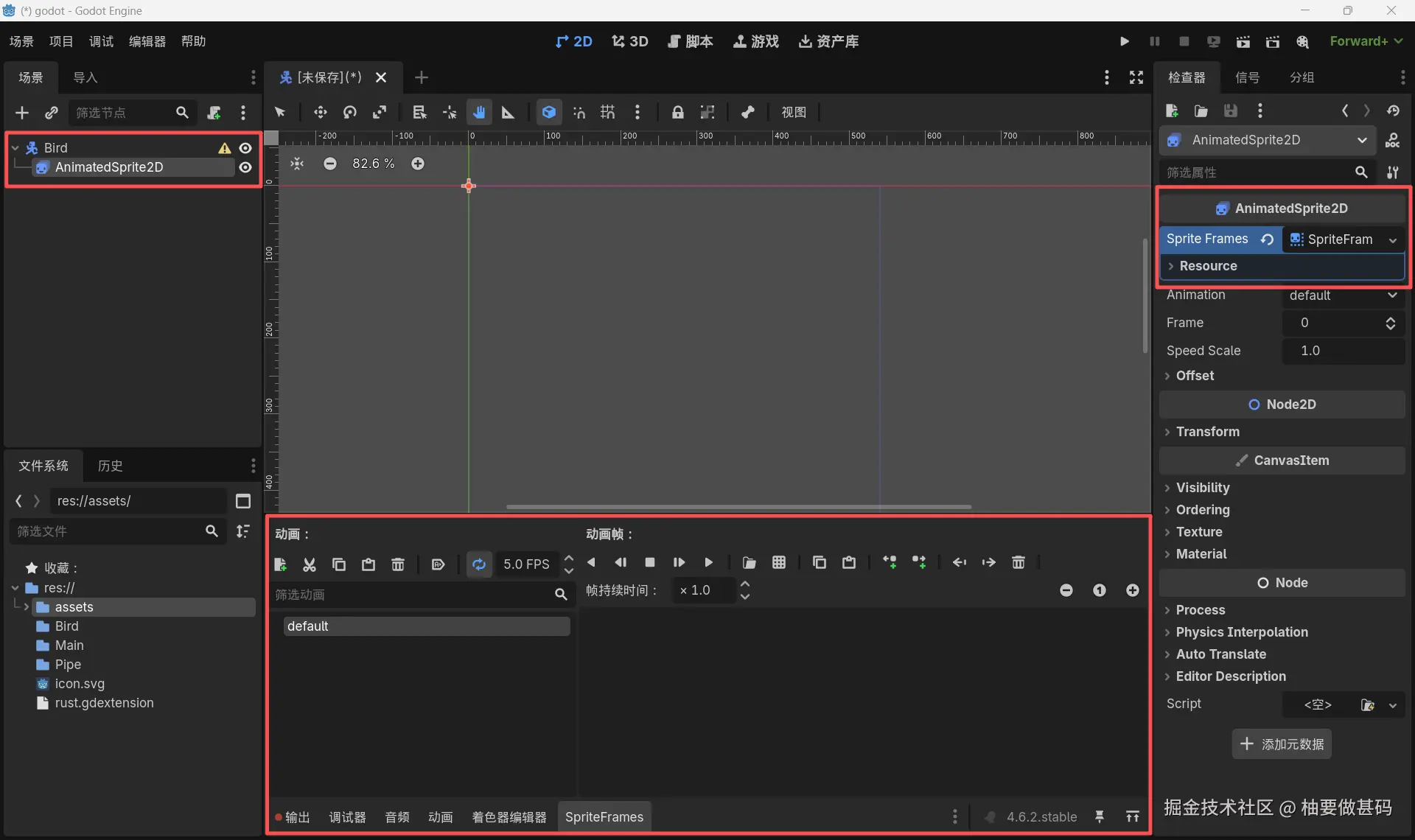The image size is (1415, 840).
Task: Delete the default animation with trash icon
Action: click(398, 564)
